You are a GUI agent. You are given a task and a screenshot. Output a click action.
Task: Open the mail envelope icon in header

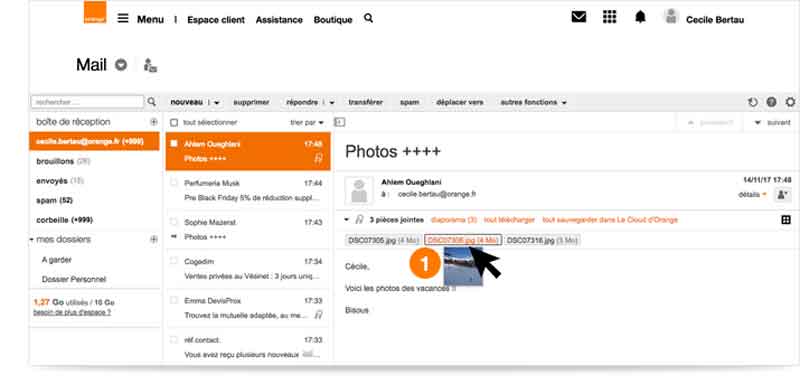pyautogui.click(x=579, y=17)
